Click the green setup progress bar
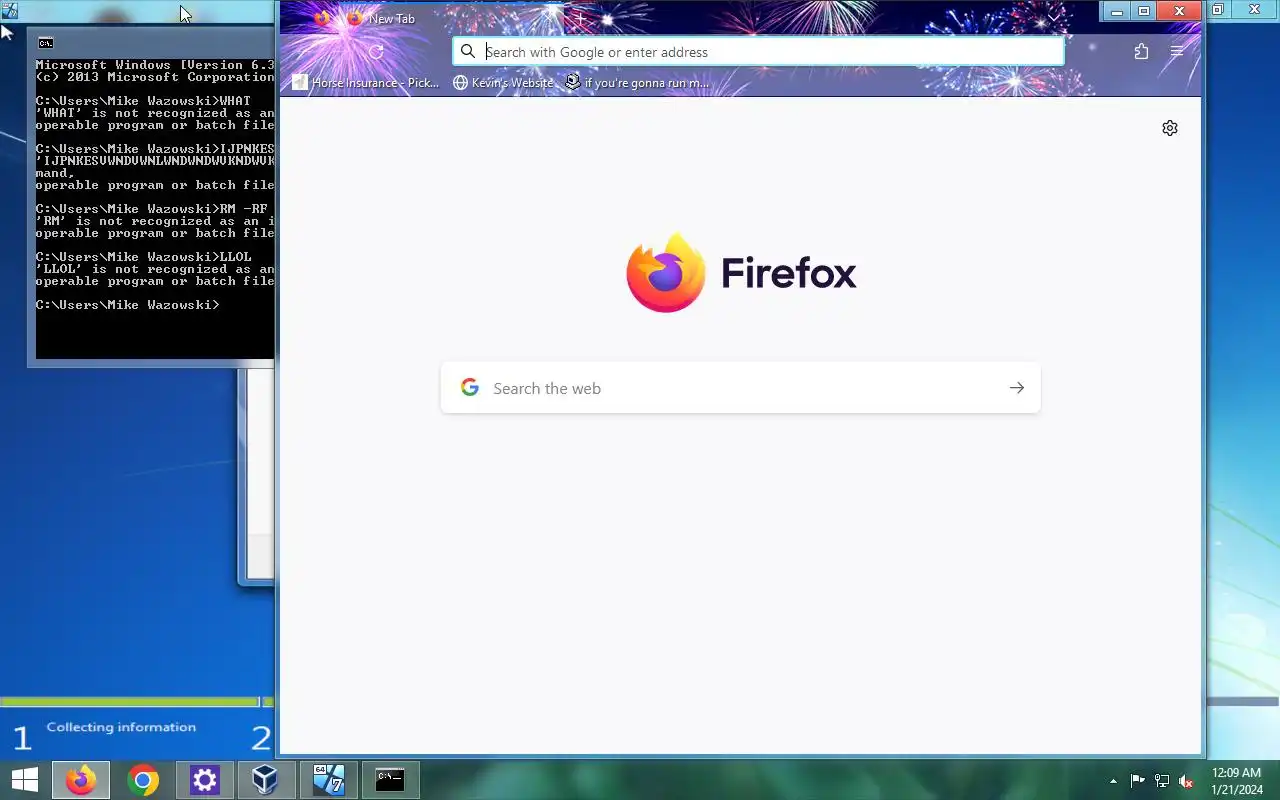 [x=130, y=702]
